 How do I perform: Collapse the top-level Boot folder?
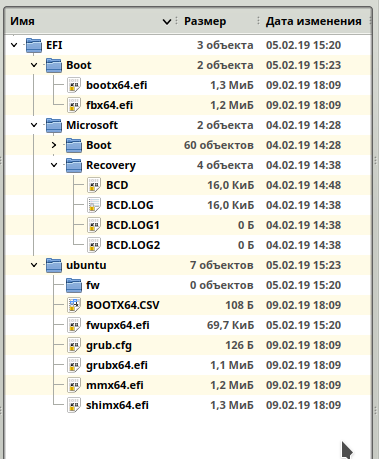34,65
